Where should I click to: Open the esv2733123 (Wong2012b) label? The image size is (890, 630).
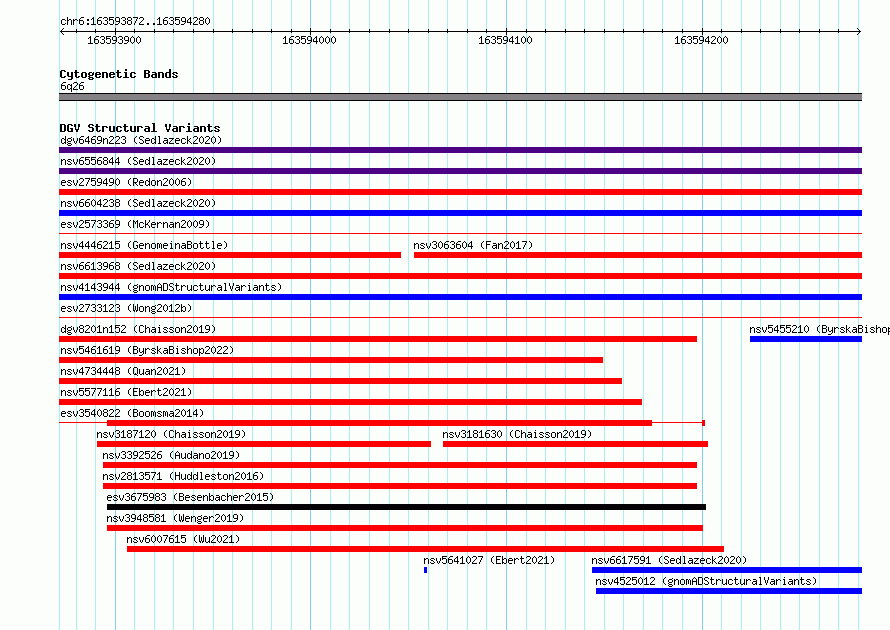[x=126, y=308]
